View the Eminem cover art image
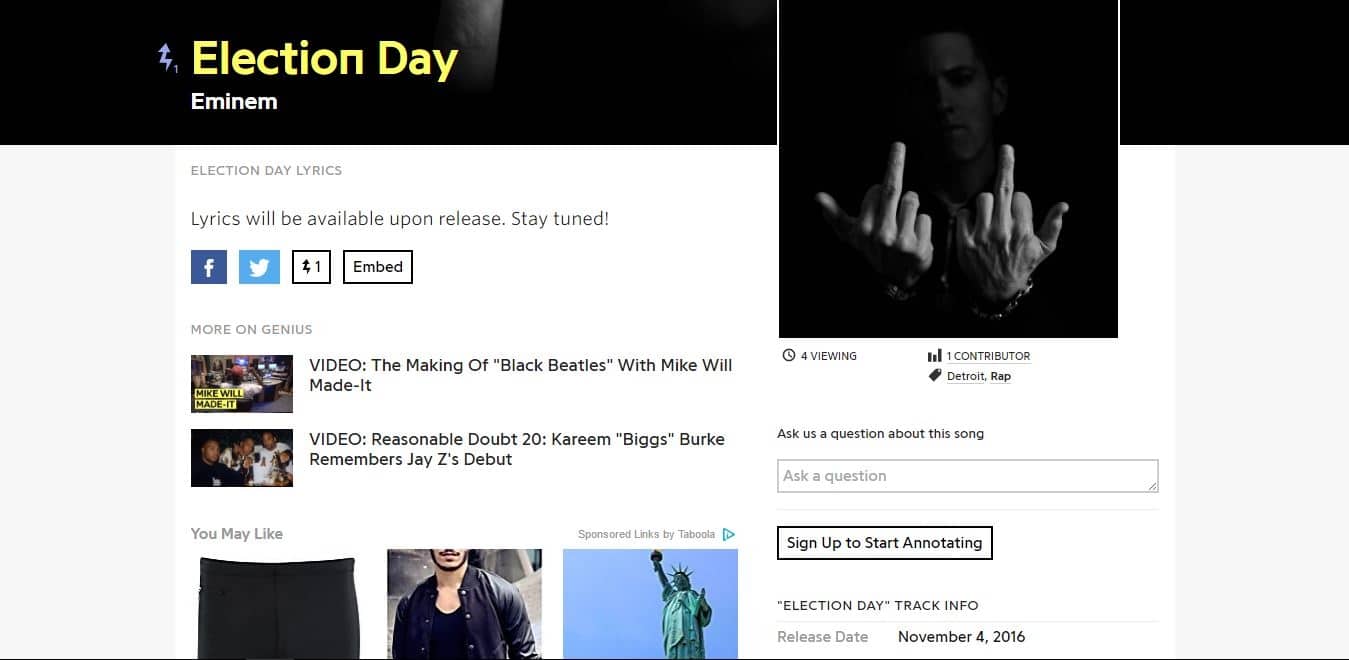Screen dimensions: 1349x660 948,169
